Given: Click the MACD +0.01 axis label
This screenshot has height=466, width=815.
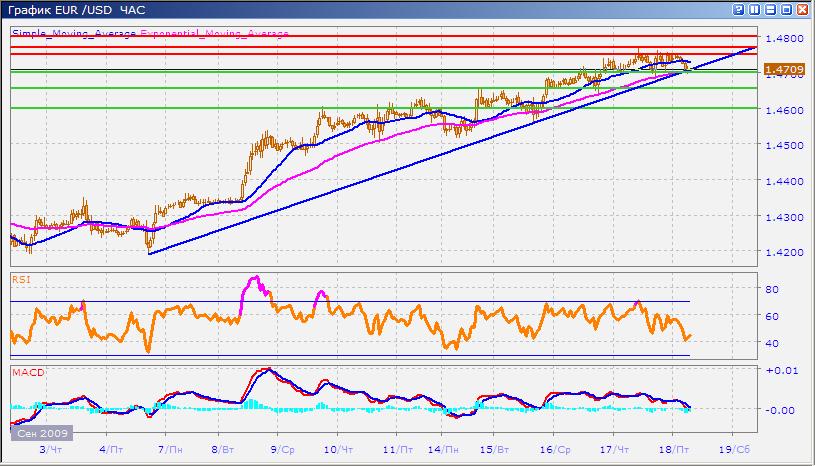Looking at the screenshot, I should click(778, 372).
